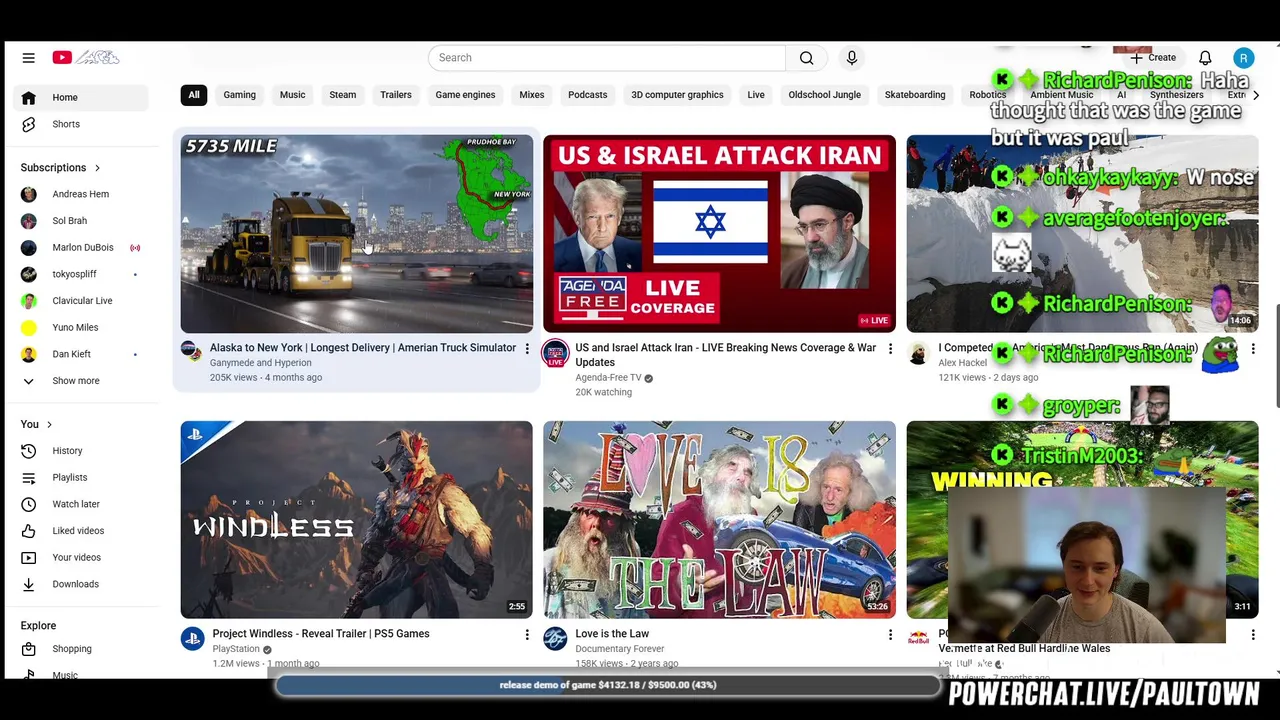Open Documentary Forever channel avatar

[x=555, y=638]
